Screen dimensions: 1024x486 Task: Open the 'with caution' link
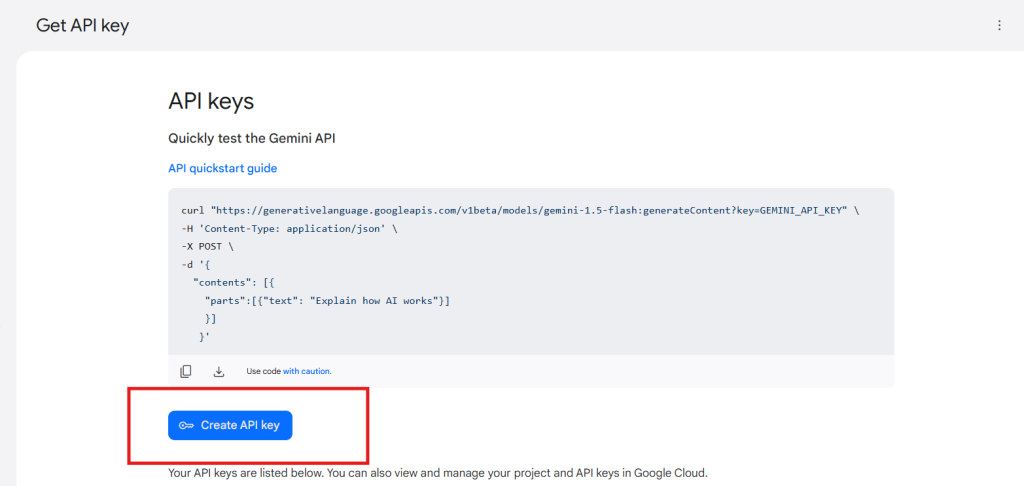pyautogui.click(x=307, y=371)
